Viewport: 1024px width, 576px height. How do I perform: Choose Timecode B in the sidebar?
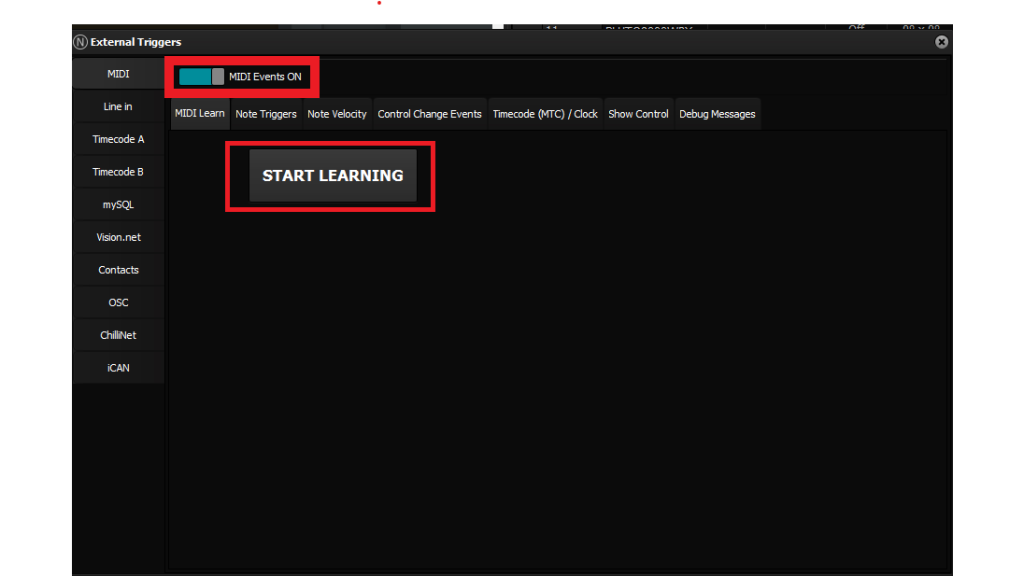[118, 172]
